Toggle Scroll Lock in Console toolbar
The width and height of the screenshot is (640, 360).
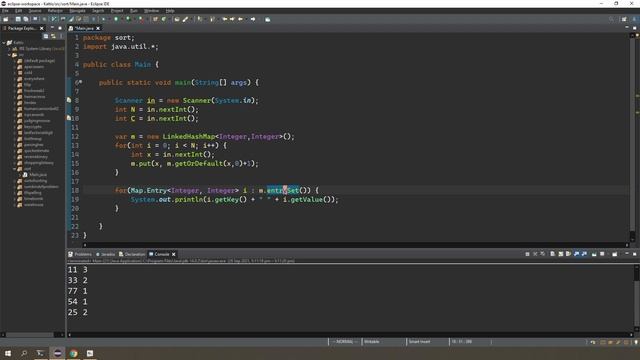pyautogui.click(x=560, y=254)
